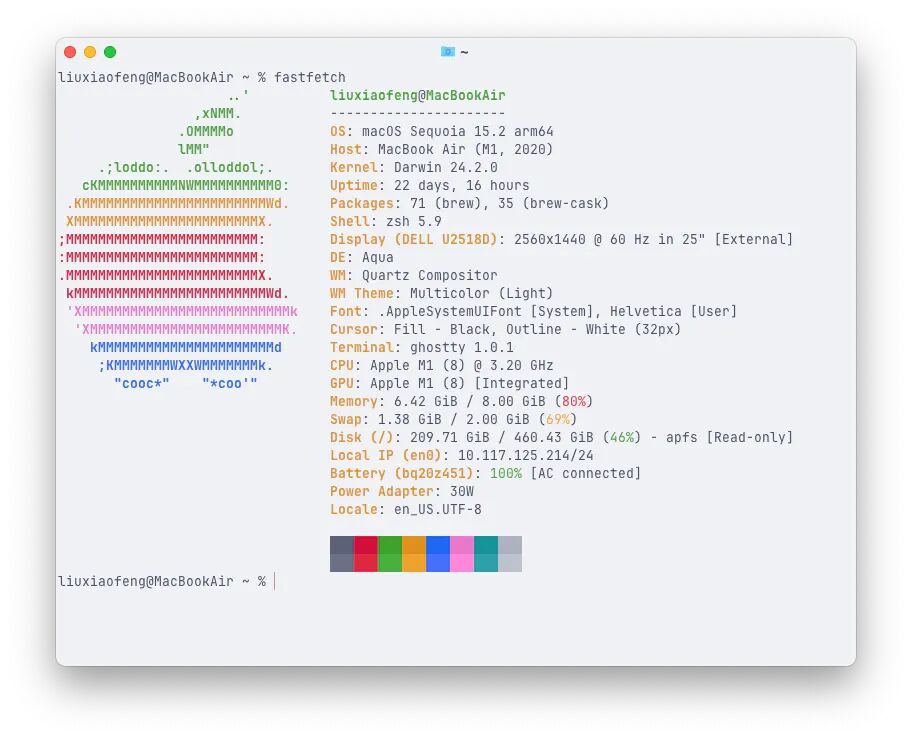912x740 pixels.
Task: Click the "Local IP (en0)" label
Action: 386,456
